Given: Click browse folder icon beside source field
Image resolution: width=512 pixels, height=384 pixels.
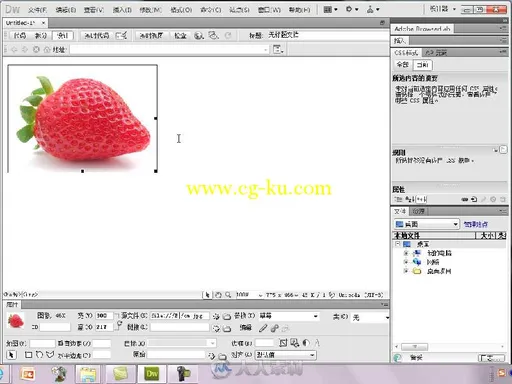Looking at the screenshot, I should pos(227,316).
